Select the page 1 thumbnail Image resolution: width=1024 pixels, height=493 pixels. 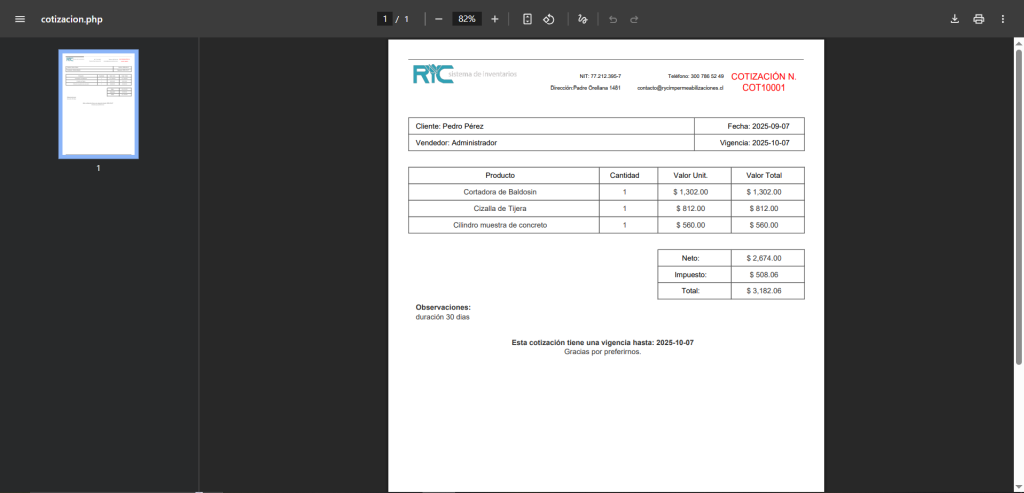point(98,104)
